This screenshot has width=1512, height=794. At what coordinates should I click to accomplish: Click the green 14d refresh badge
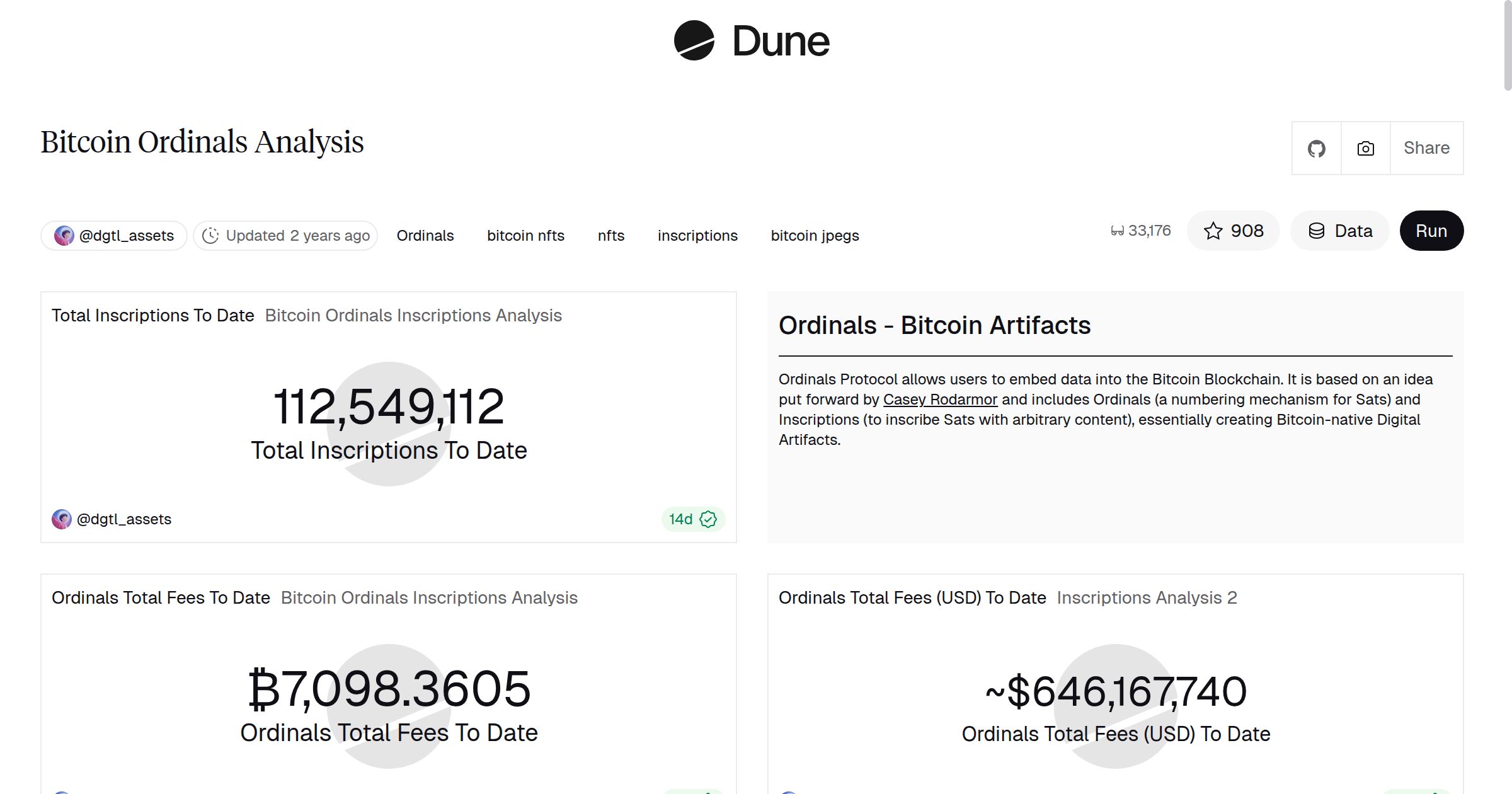pos(693,519)
